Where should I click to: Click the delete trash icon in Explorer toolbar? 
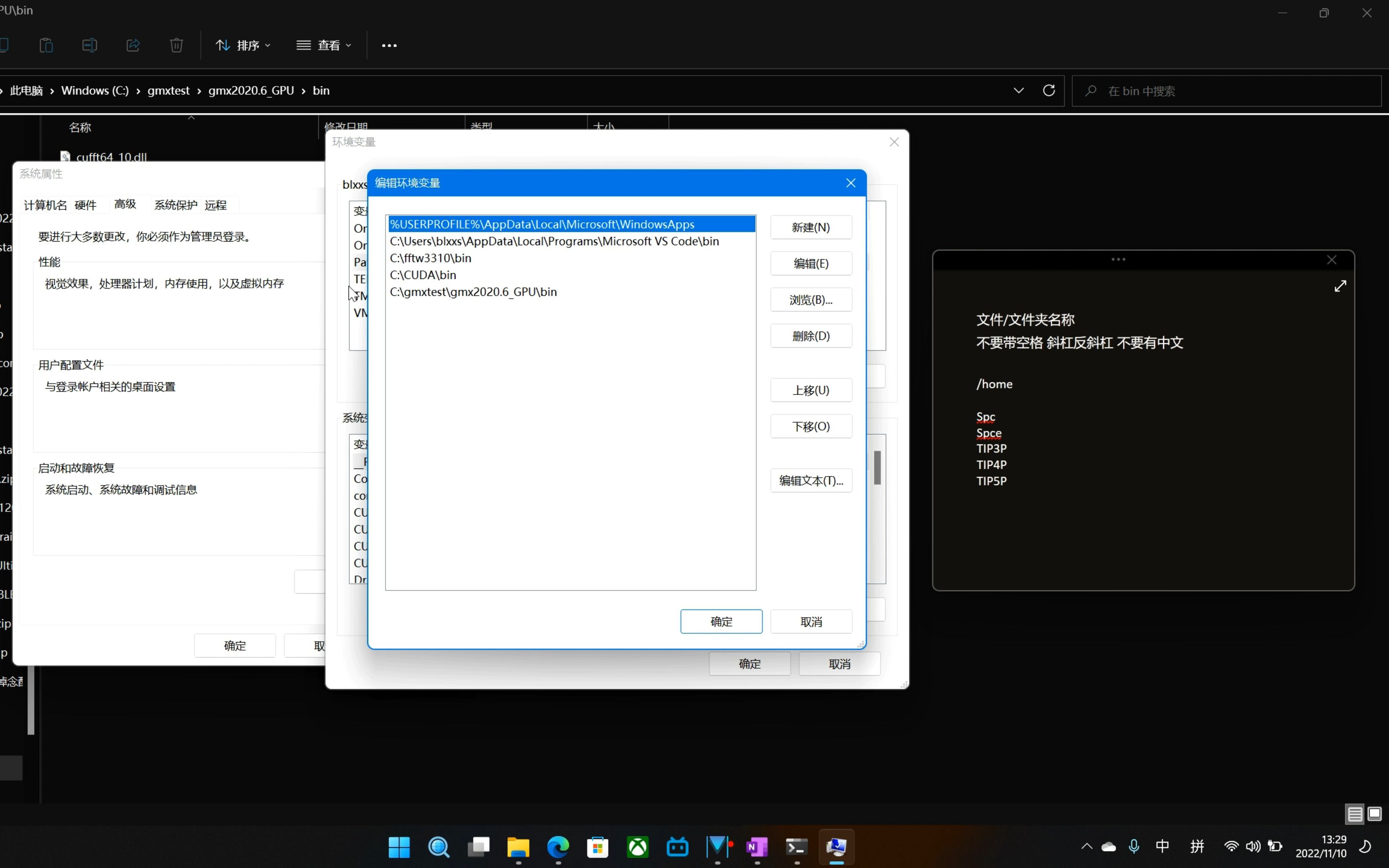tap(176, 45)
